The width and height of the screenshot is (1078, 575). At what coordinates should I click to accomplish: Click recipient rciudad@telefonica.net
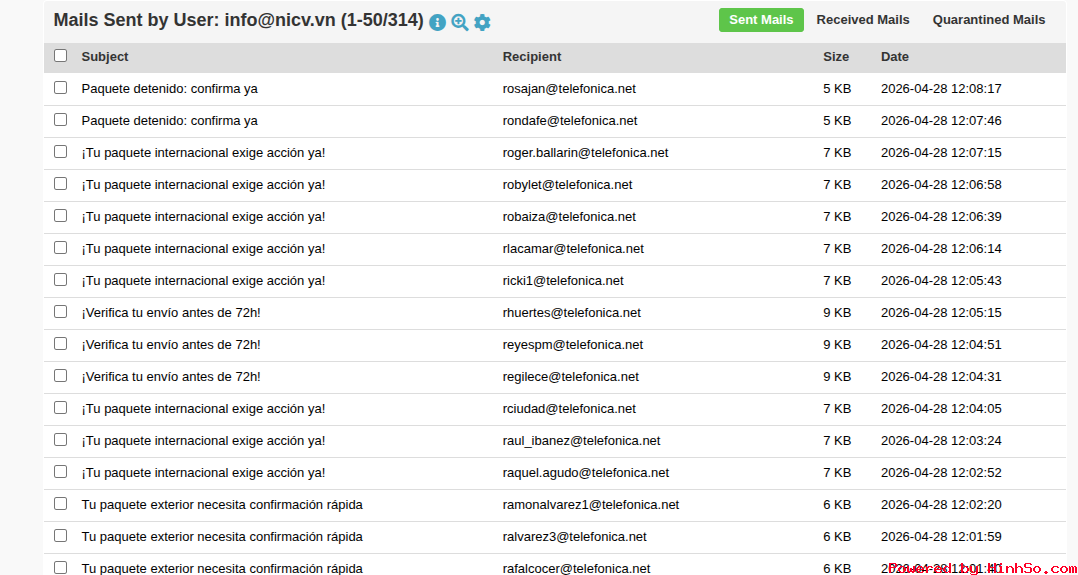[x=569, y=409]
